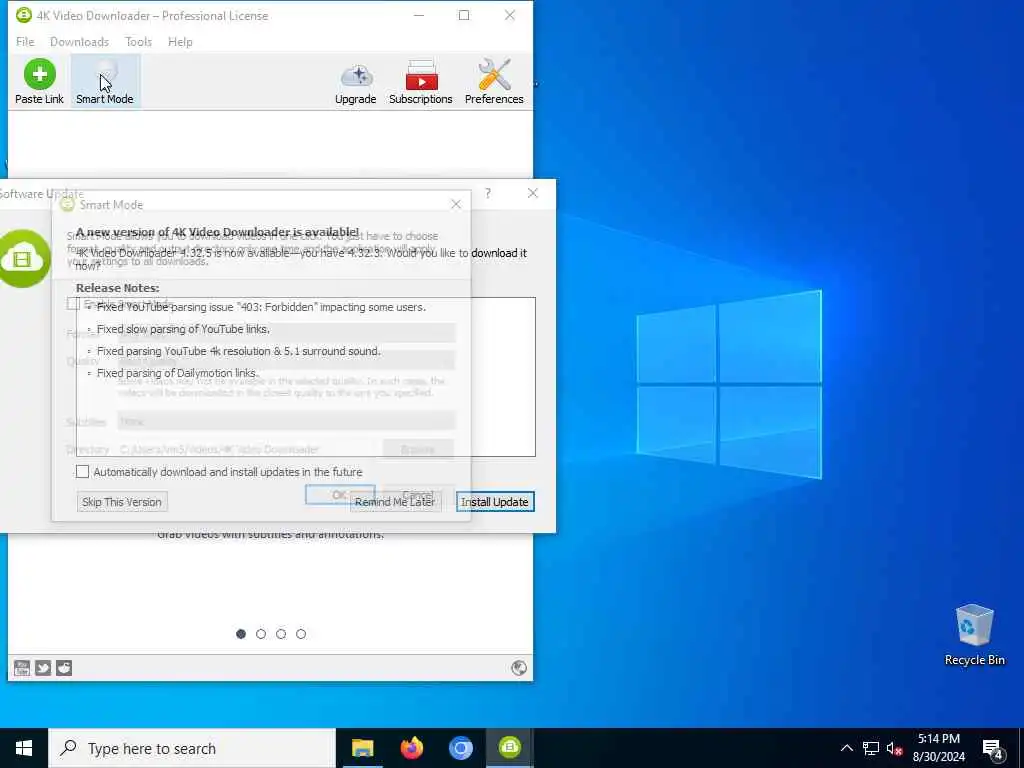Viewport: 1024px width, 768px height.
Task: Open Smart Mode from the toolbar
Action: coord(104,82)
